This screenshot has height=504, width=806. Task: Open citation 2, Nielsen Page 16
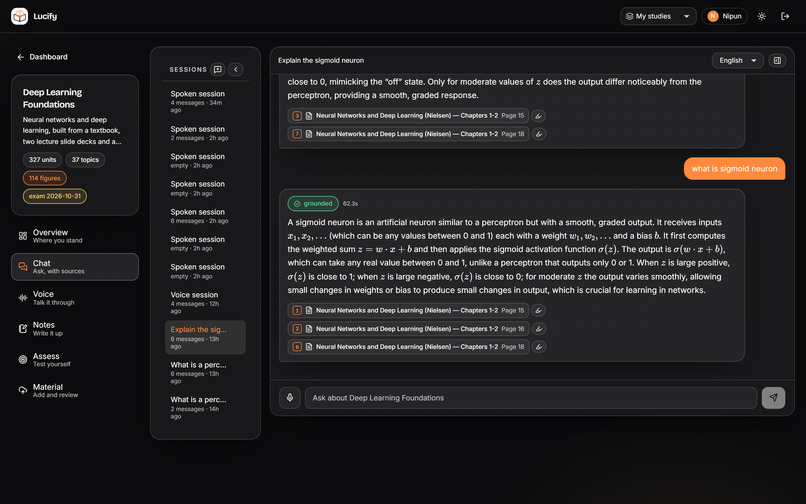408,329
